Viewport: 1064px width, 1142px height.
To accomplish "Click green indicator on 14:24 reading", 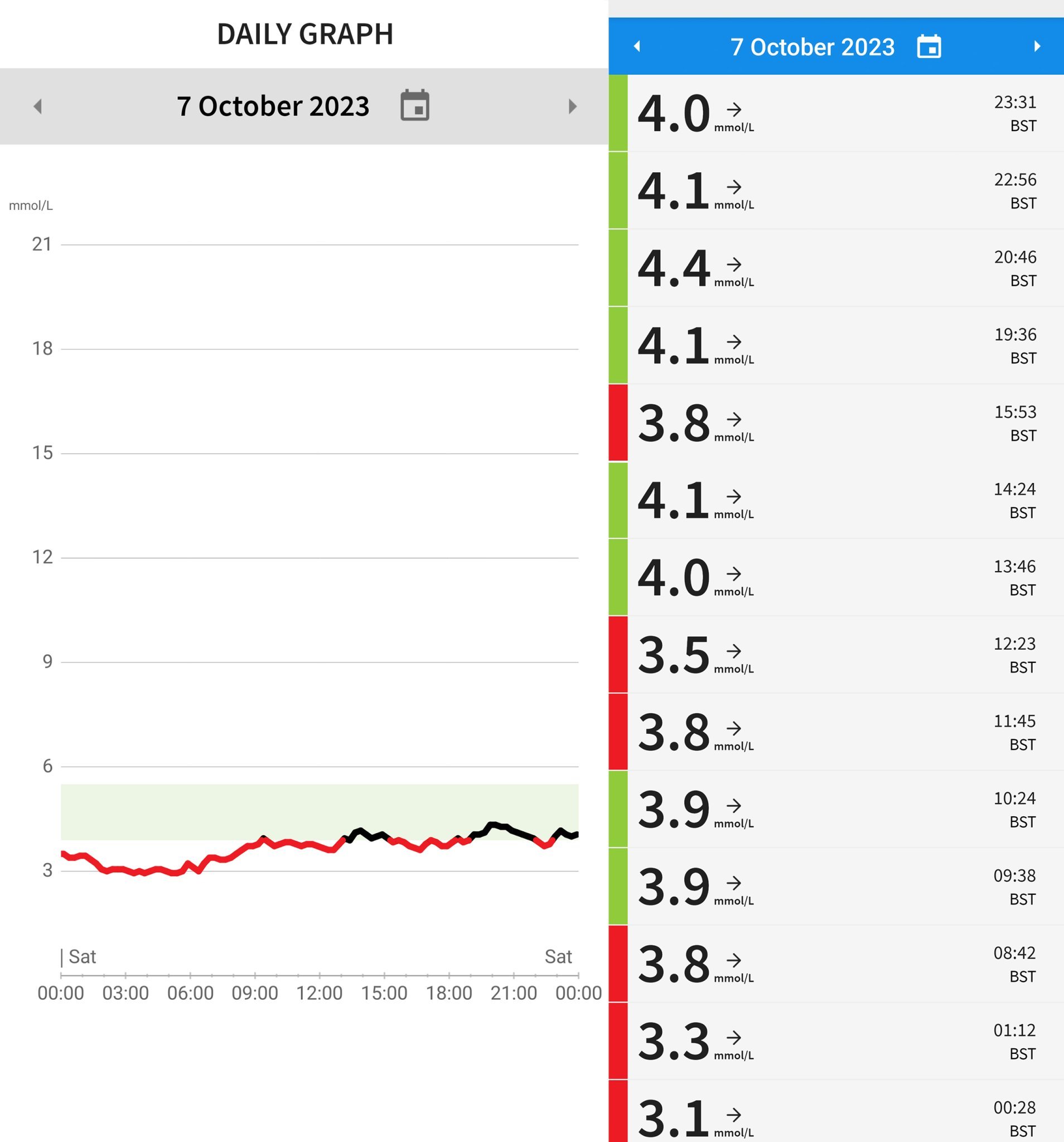I will click(x=618, y=500).
